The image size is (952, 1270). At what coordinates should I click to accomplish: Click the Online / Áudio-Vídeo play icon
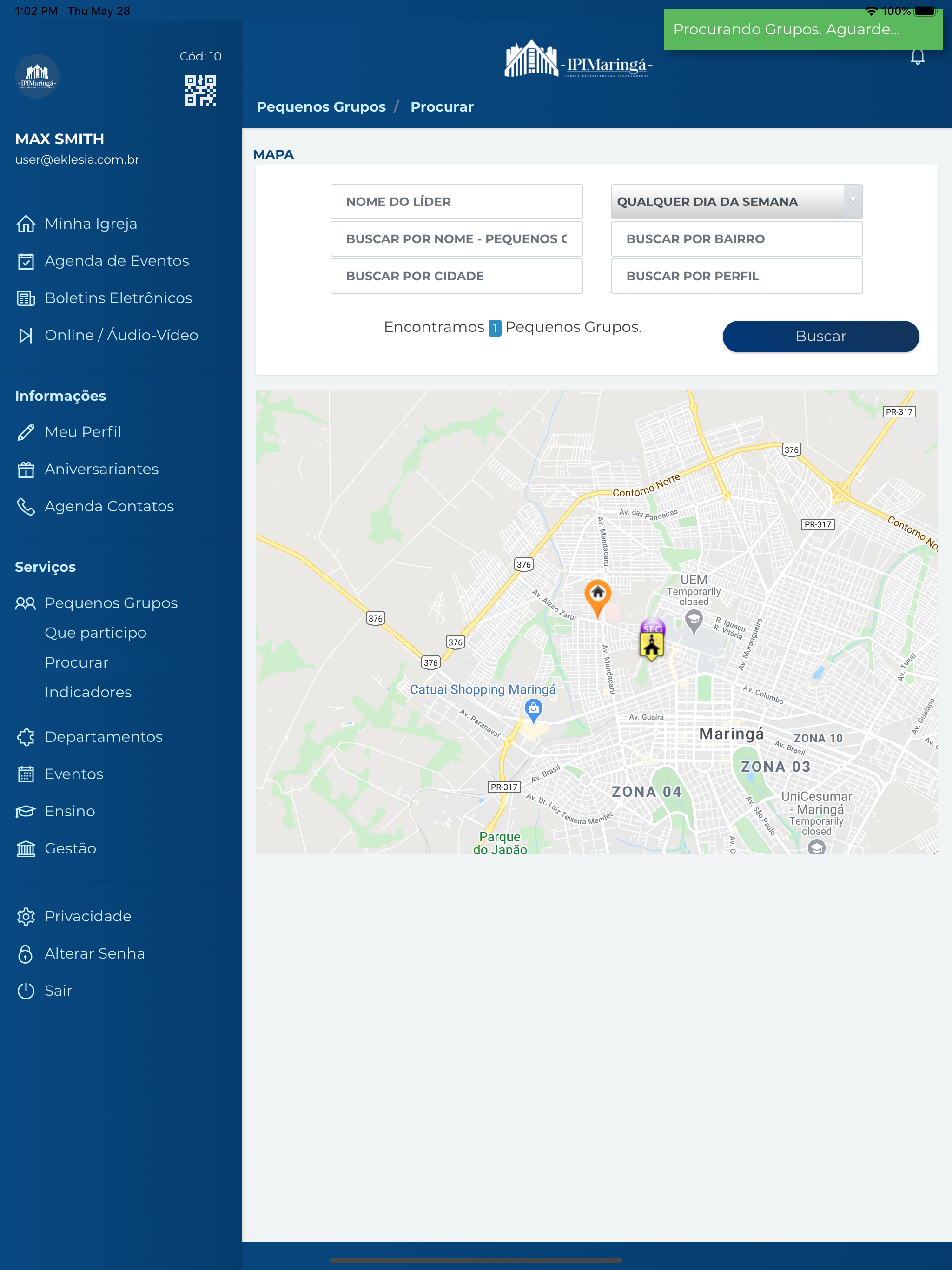(26, 335)
